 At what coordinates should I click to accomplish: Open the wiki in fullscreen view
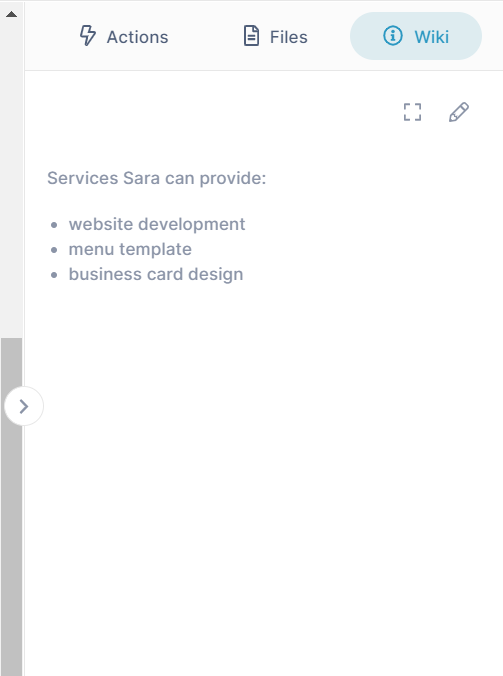[x=412, y=112]
